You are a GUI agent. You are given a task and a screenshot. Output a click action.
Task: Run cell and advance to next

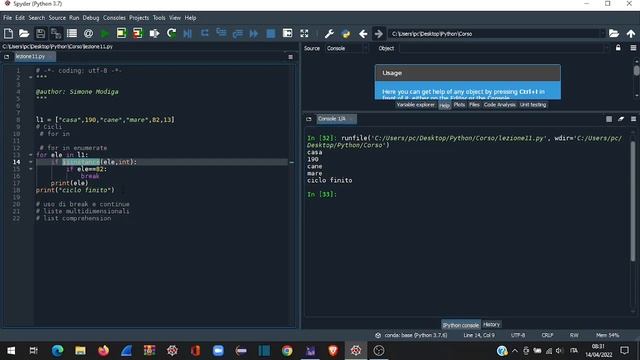138,33
